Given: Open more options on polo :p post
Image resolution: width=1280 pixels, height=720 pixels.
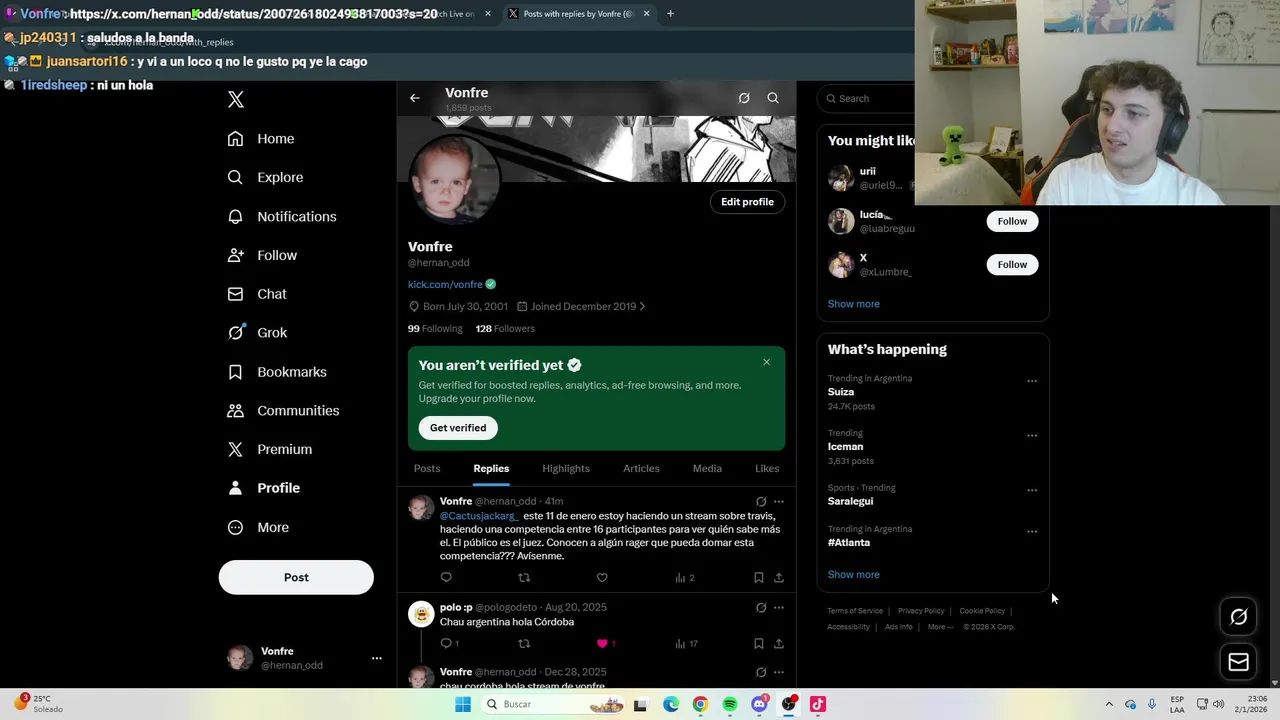Looking at the screenshot, I should click(x=779, y=607).
